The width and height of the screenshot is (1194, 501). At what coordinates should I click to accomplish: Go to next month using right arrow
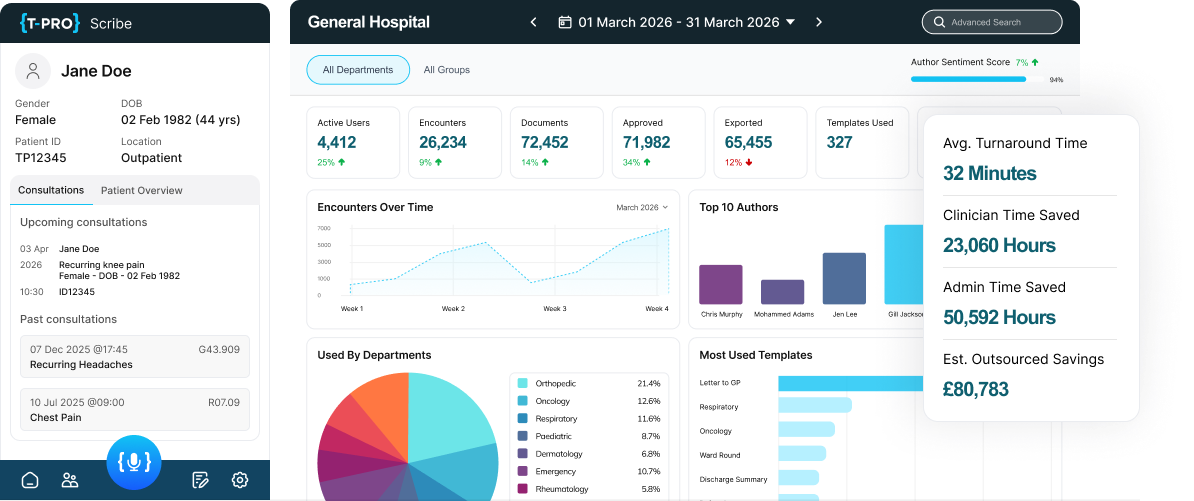[x=819, y=22]
